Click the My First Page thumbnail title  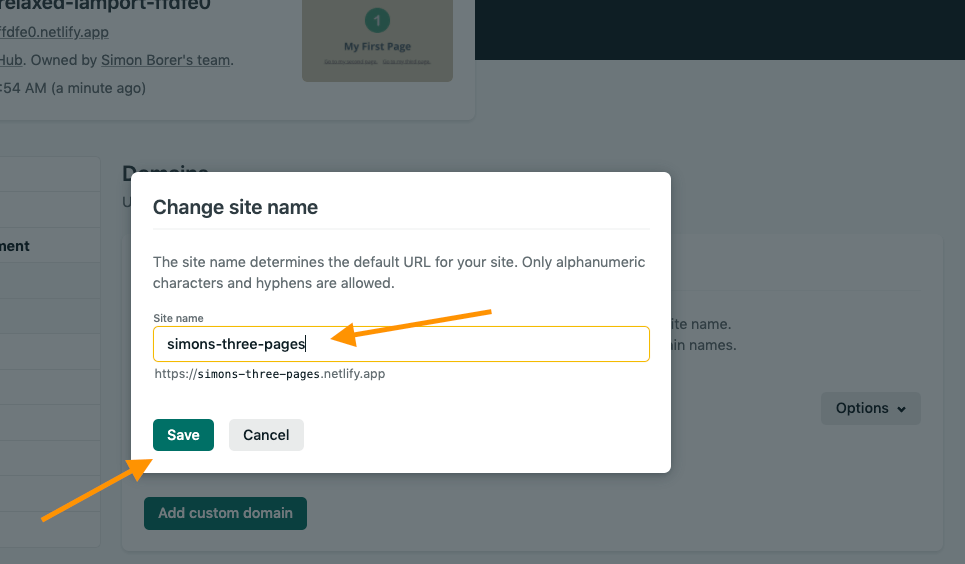point(377,46)
